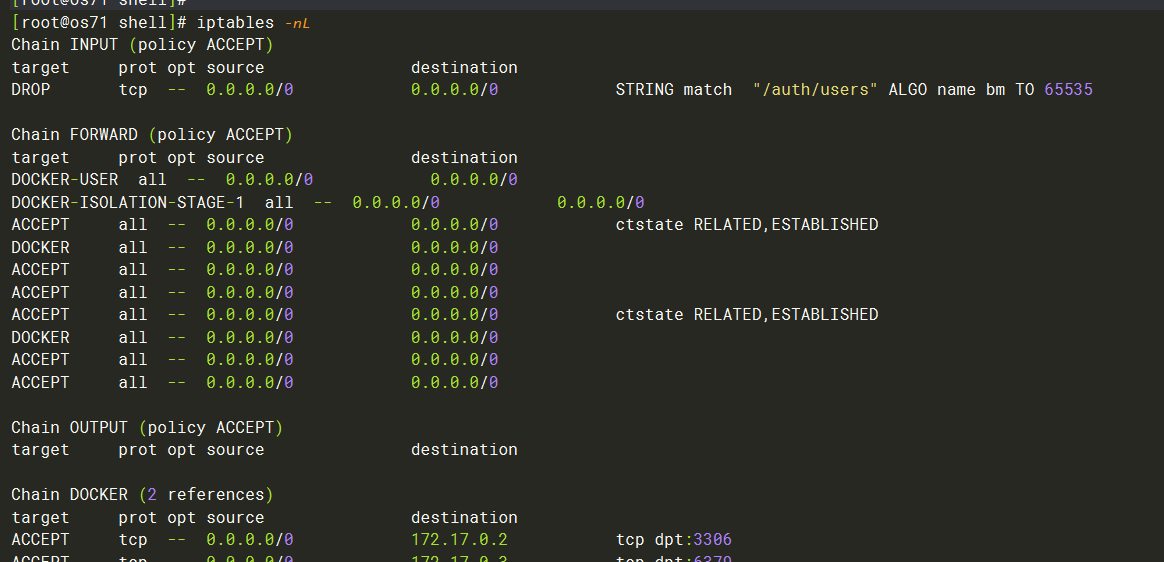Click the root@os71 shell prompt

(x=80, y=22)
